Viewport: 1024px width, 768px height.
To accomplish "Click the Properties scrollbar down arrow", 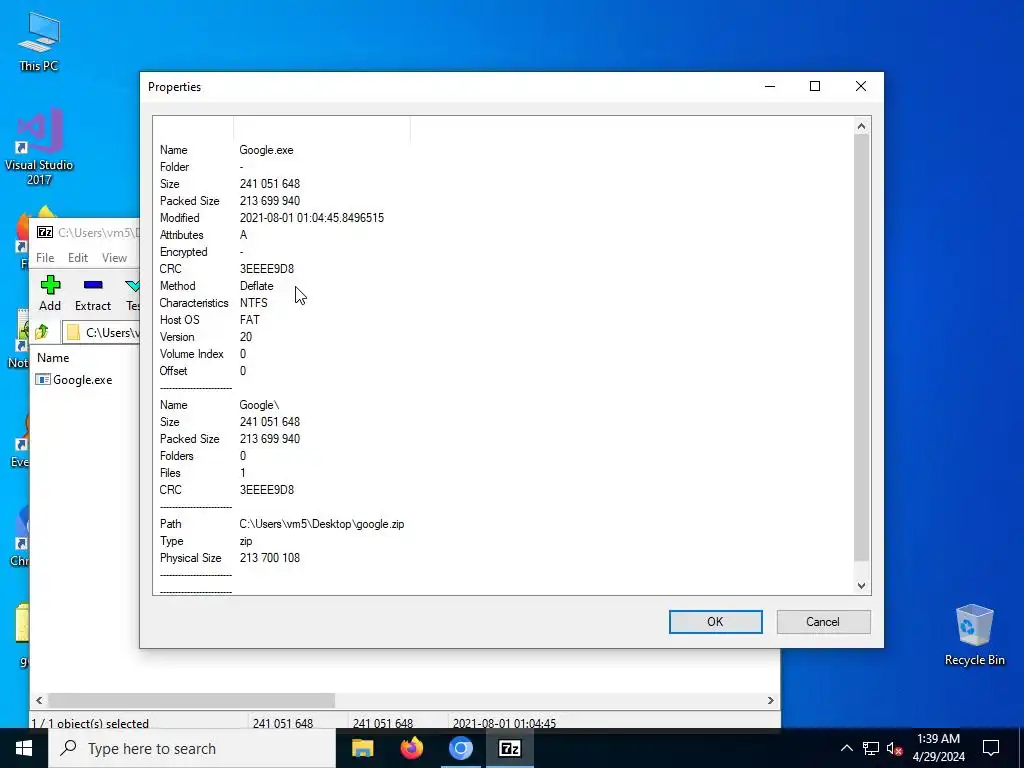I will pyautogui.click(x=861, y=586).
